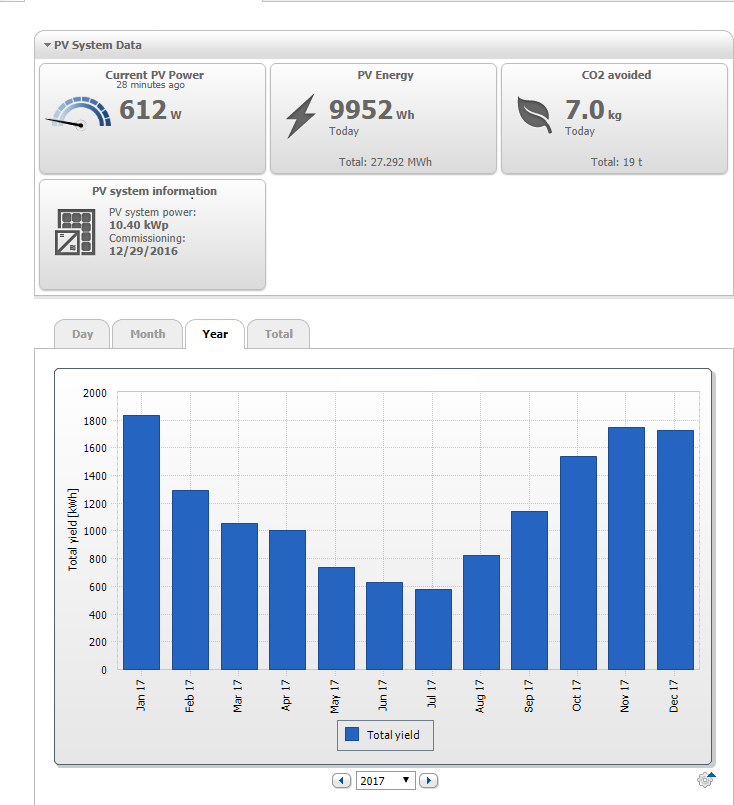
Task: Click the solar panel system information icon
Action: pos(75,231)
